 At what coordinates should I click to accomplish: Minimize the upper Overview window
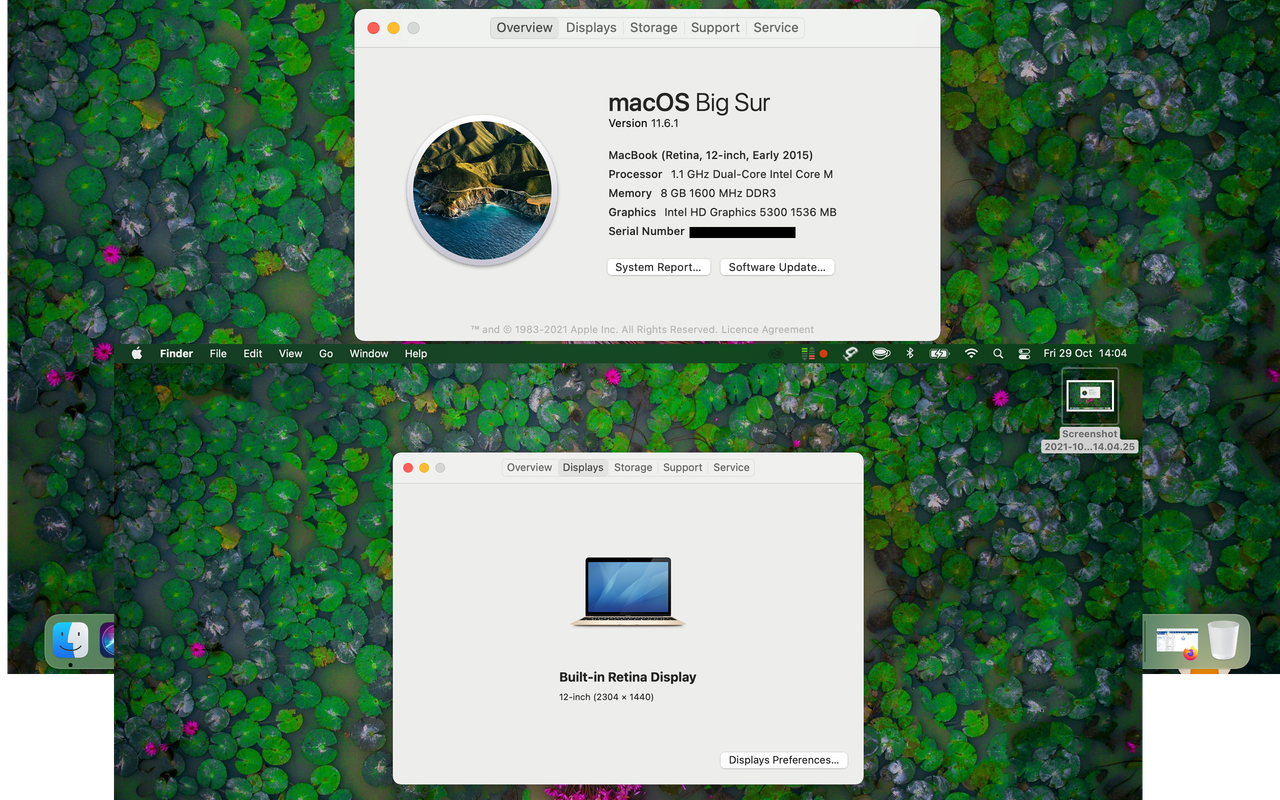tap(394, 28)
